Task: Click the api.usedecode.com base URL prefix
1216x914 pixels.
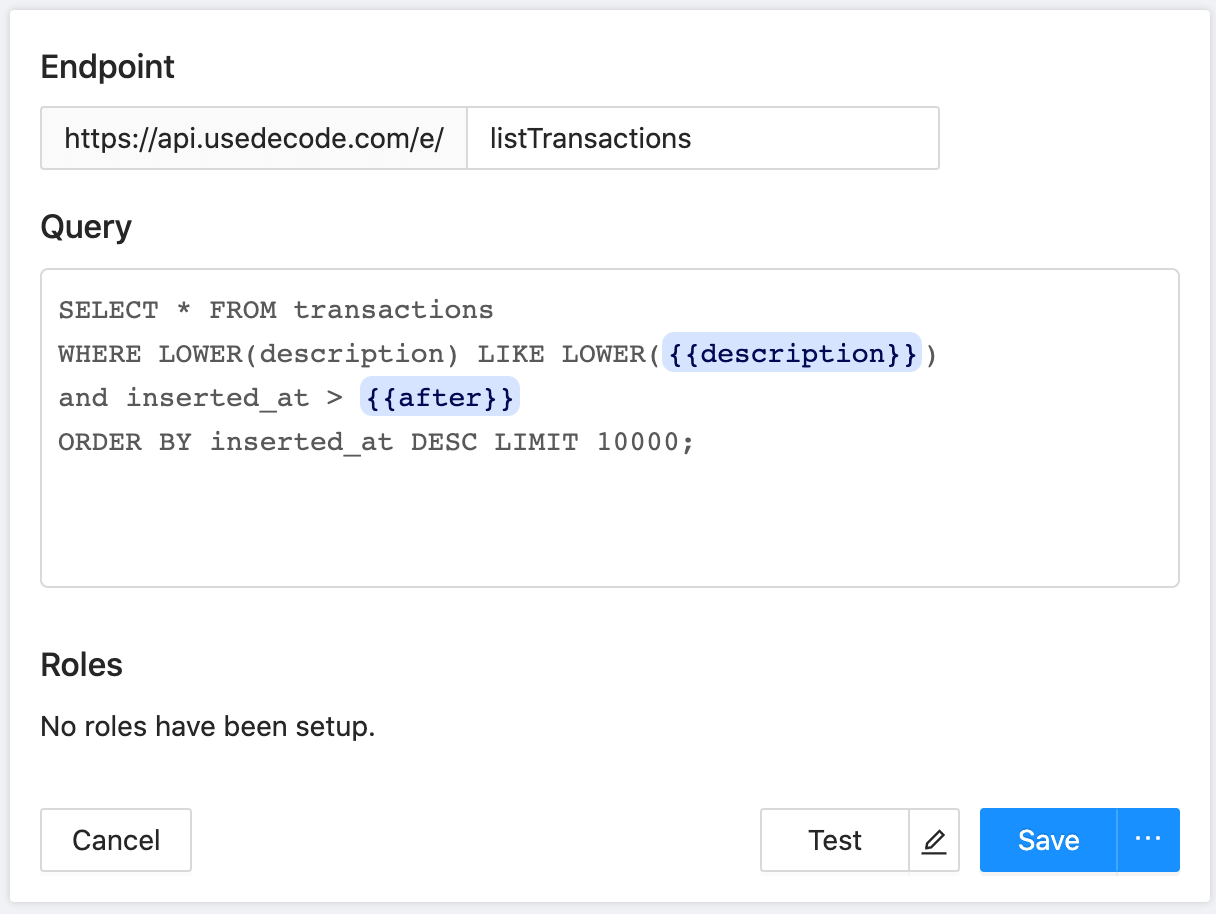Action: (254, 138)
